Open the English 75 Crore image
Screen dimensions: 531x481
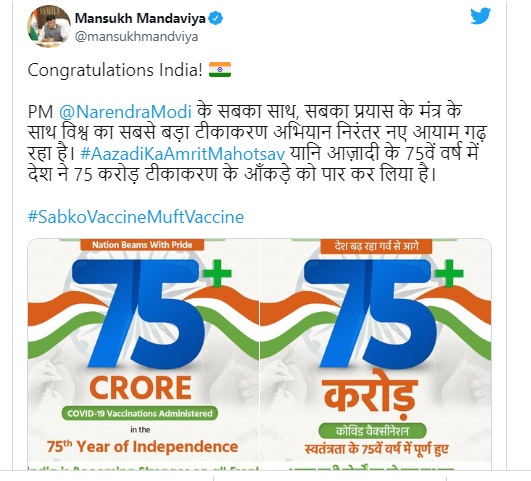pyautogui.click(x=143, y=354)
